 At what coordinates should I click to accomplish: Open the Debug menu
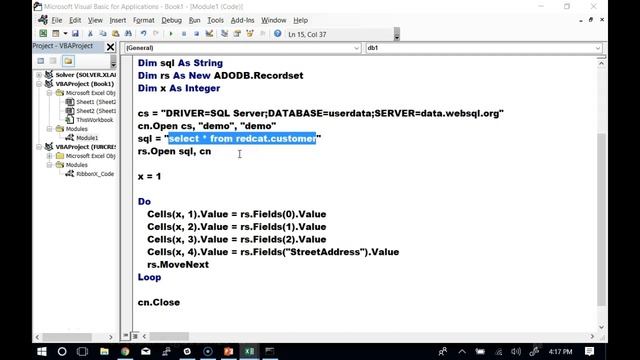[171, 20]
